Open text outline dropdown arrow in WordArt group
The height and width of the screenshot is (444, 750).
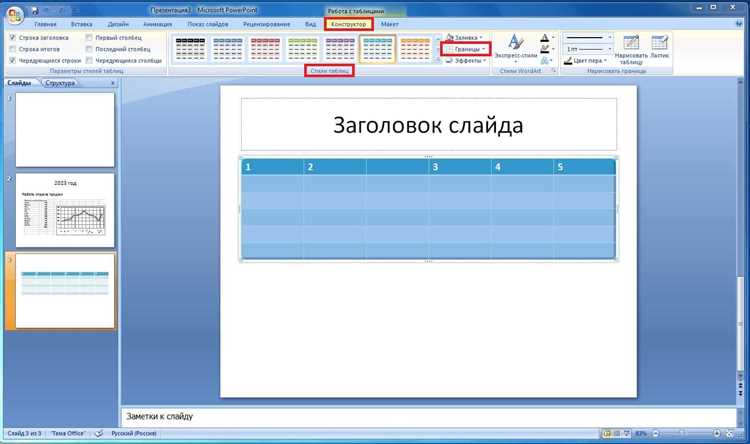(553, 49)
